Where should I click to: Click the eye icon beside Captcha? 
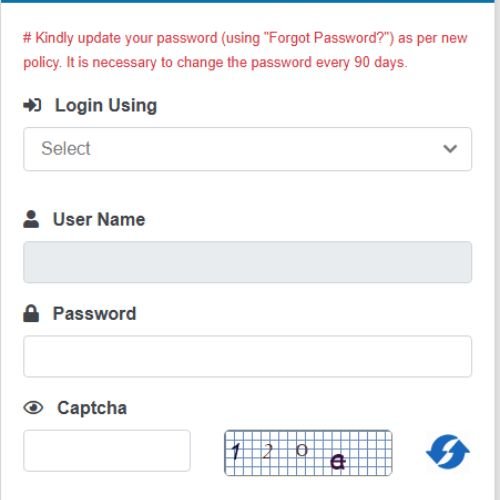(33, 407)
